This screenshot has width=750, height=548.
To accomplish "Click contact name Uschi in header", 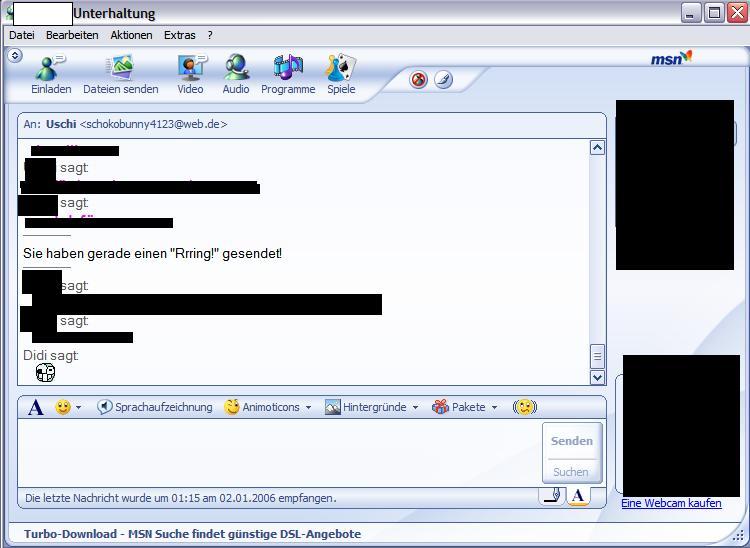I will [61, 124].
